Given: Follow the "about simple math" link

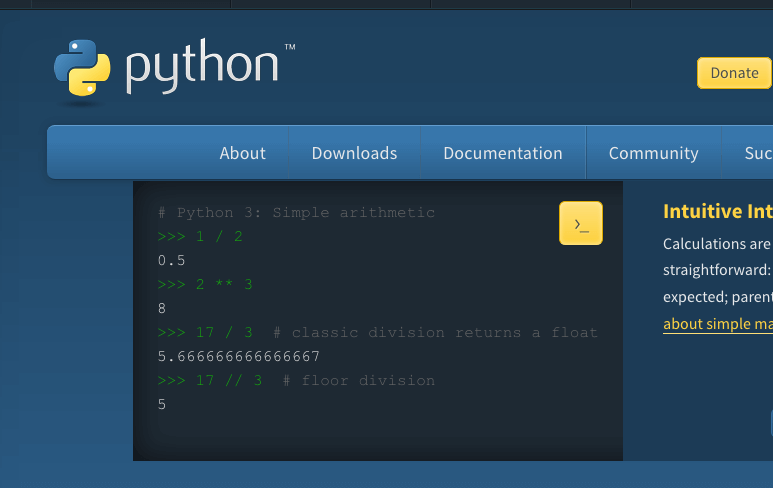Looking at the screenshot, I should 717,324.
